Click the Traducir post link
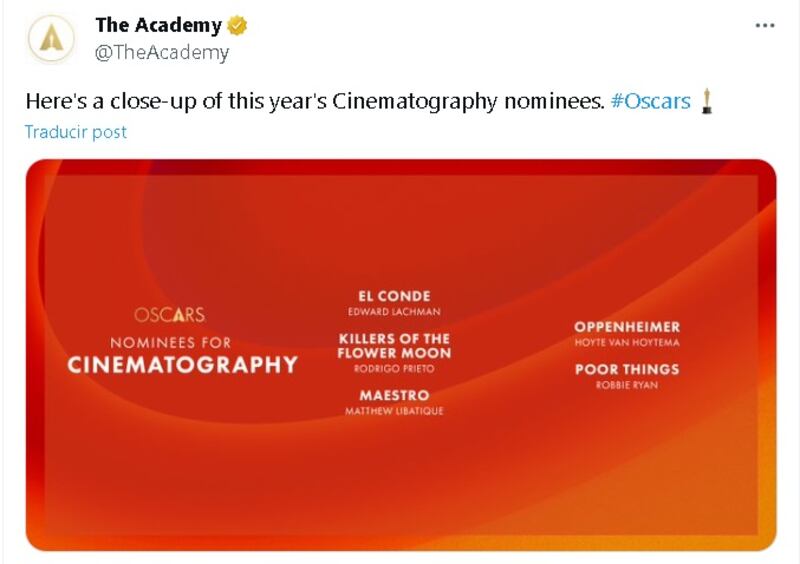 [76, 132]
